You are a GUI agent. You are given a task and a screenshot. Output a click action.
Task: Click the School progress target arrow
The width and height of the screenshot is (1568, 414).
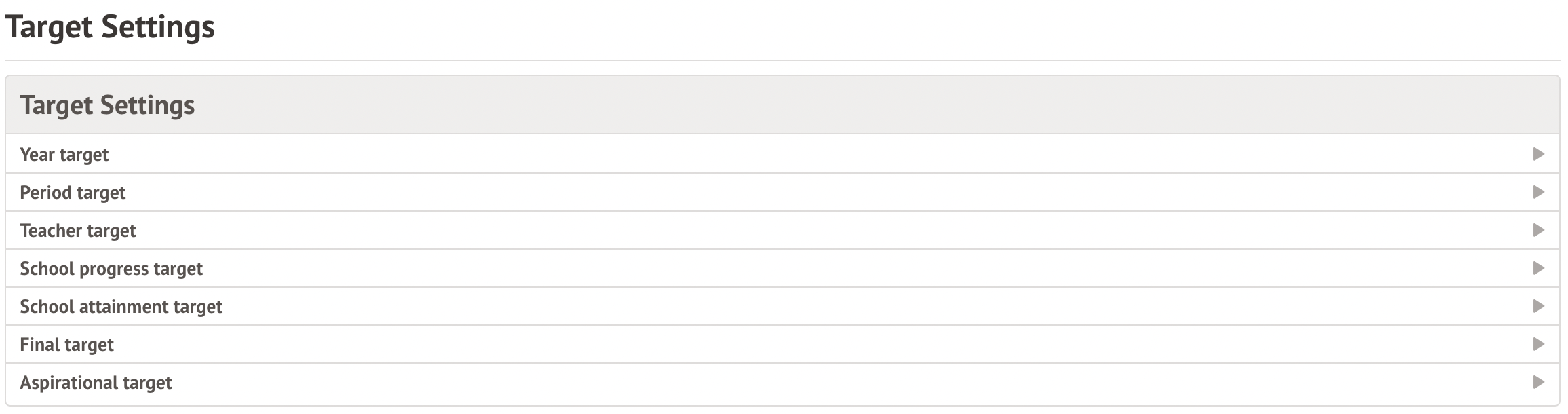1538,268
